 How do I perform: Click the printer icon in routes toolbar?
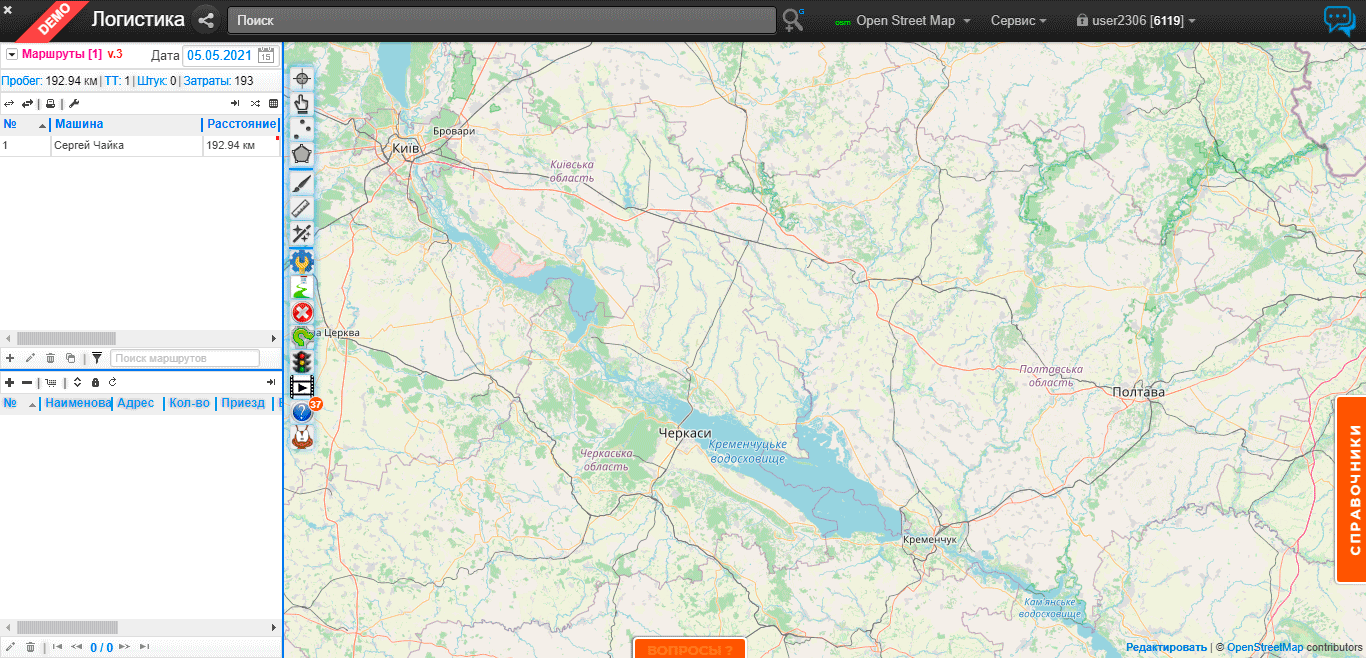[50, 103]
